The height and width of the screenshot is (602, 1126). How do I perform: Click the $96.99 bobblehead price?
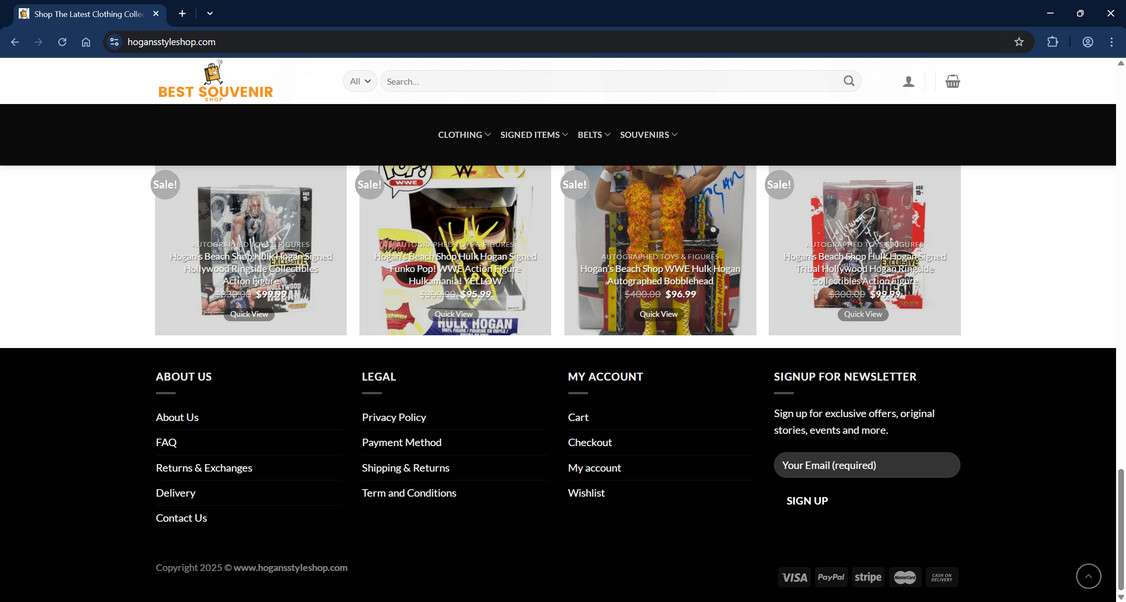[x=681, y=294]
